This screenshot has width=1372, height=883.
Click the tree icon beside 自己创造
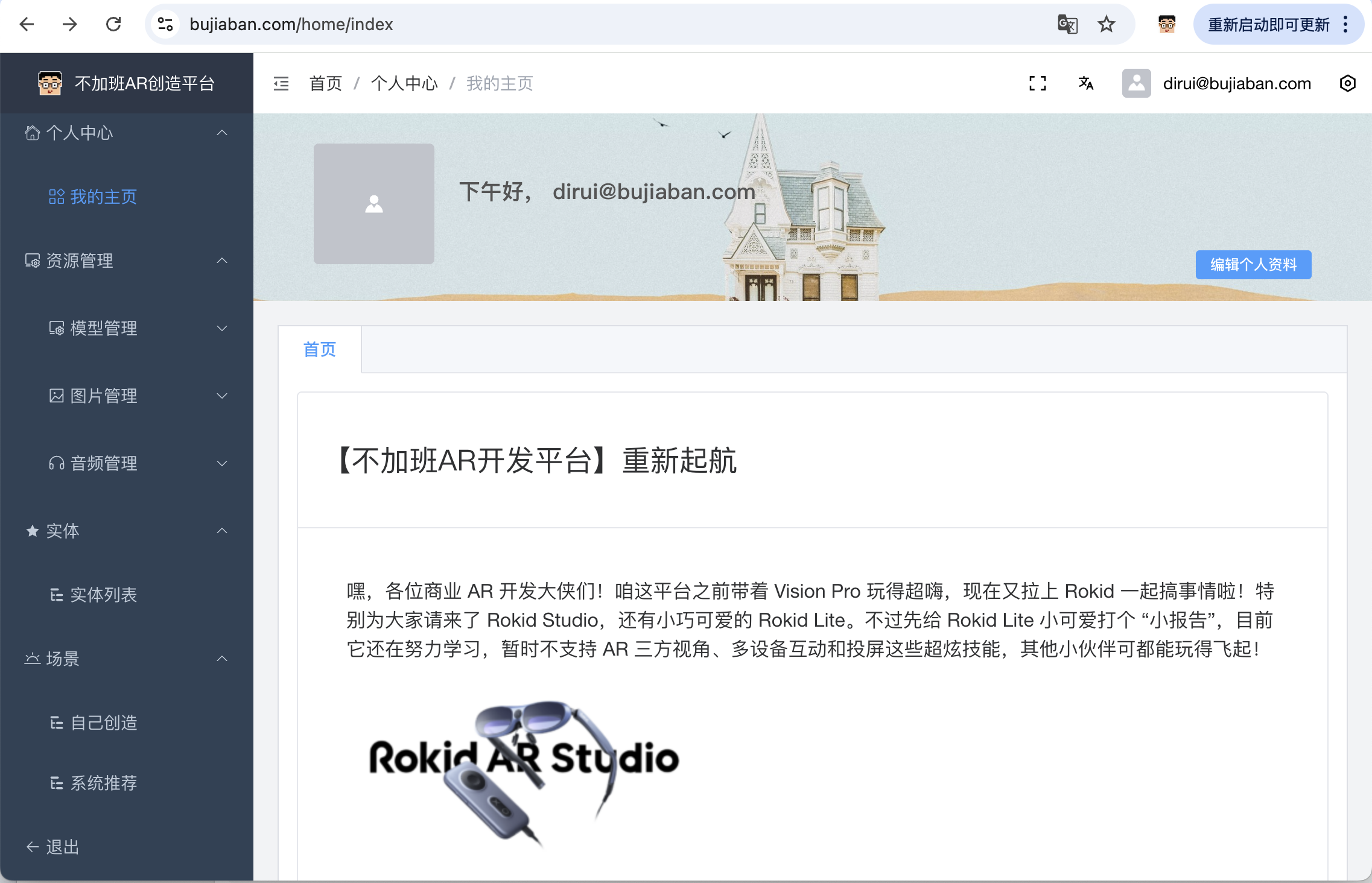click(57, 723)
